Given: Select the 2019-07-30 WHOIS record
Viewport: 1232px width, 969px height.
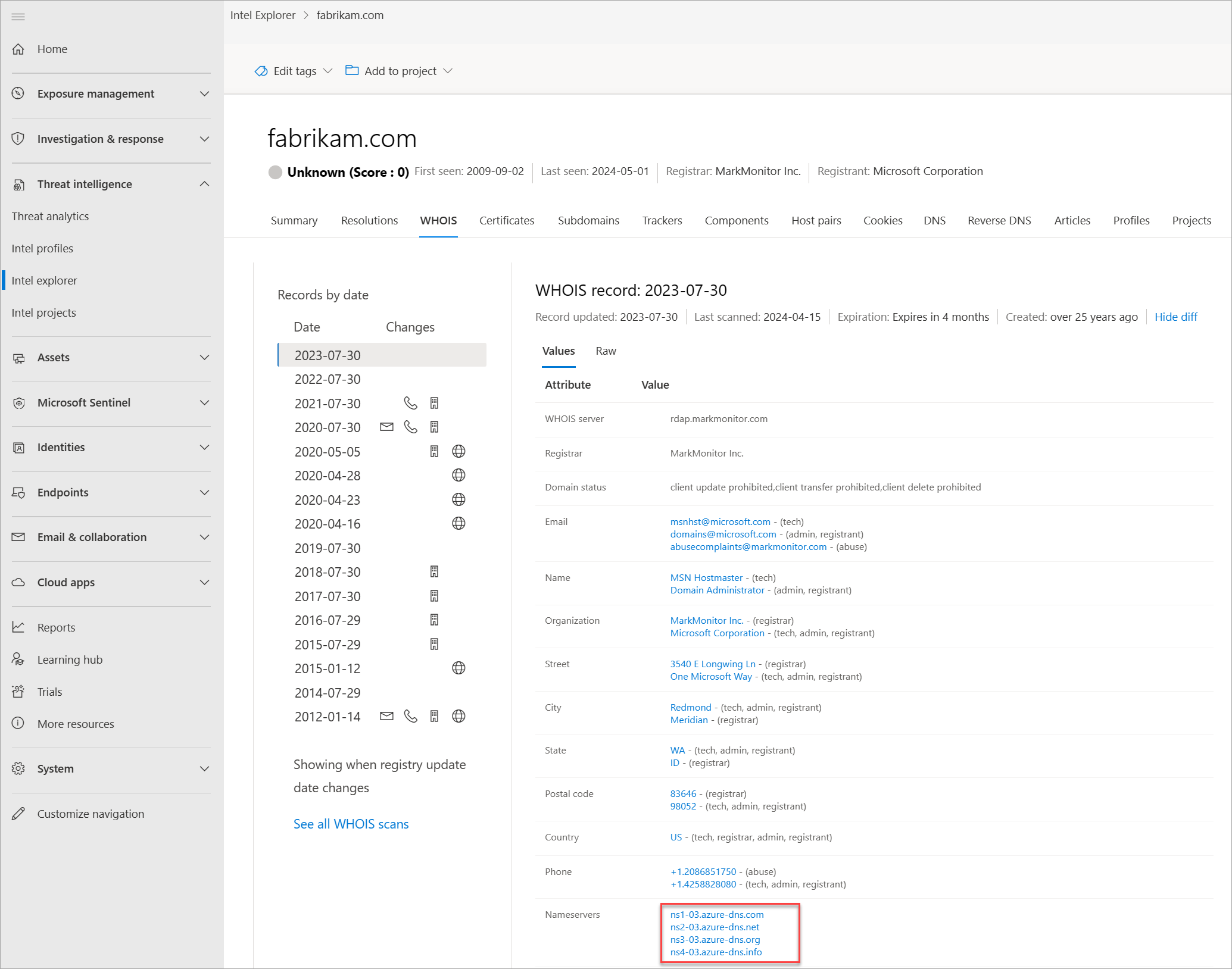Looking at the screenshot, I should (x=382, y=548).
